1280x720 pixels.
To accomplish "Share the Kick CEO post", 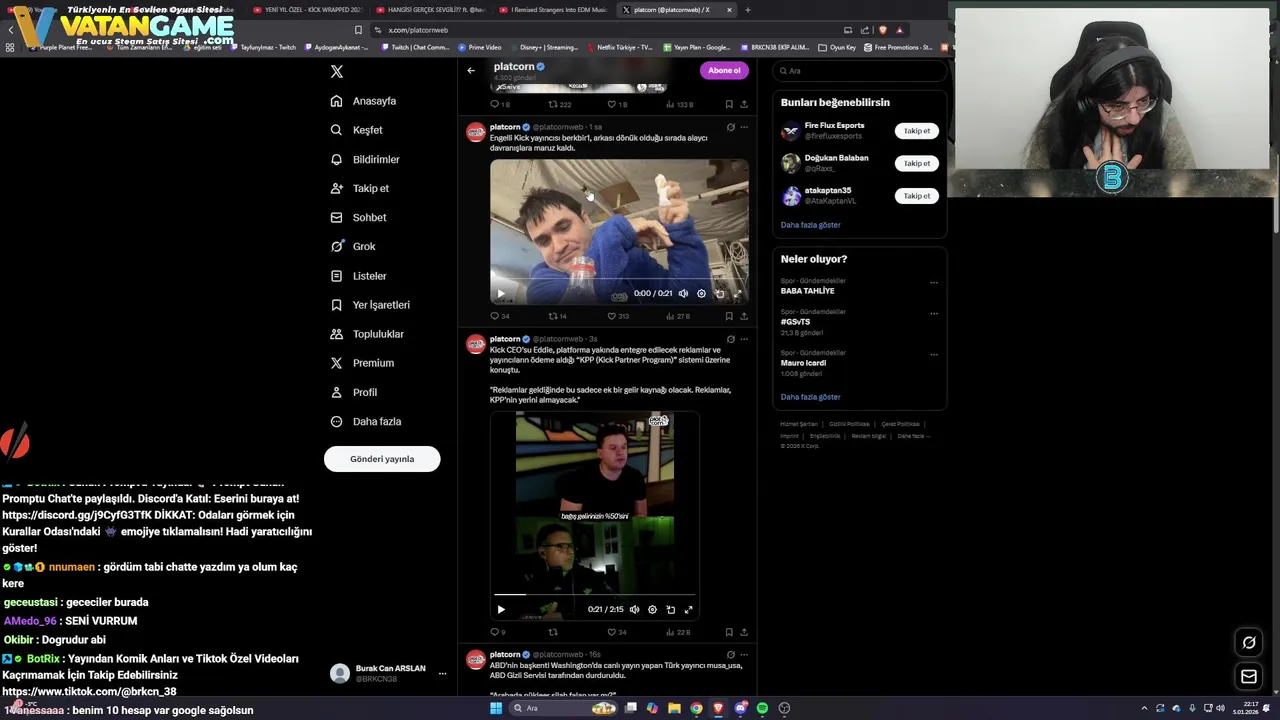I will coord(744,632).
